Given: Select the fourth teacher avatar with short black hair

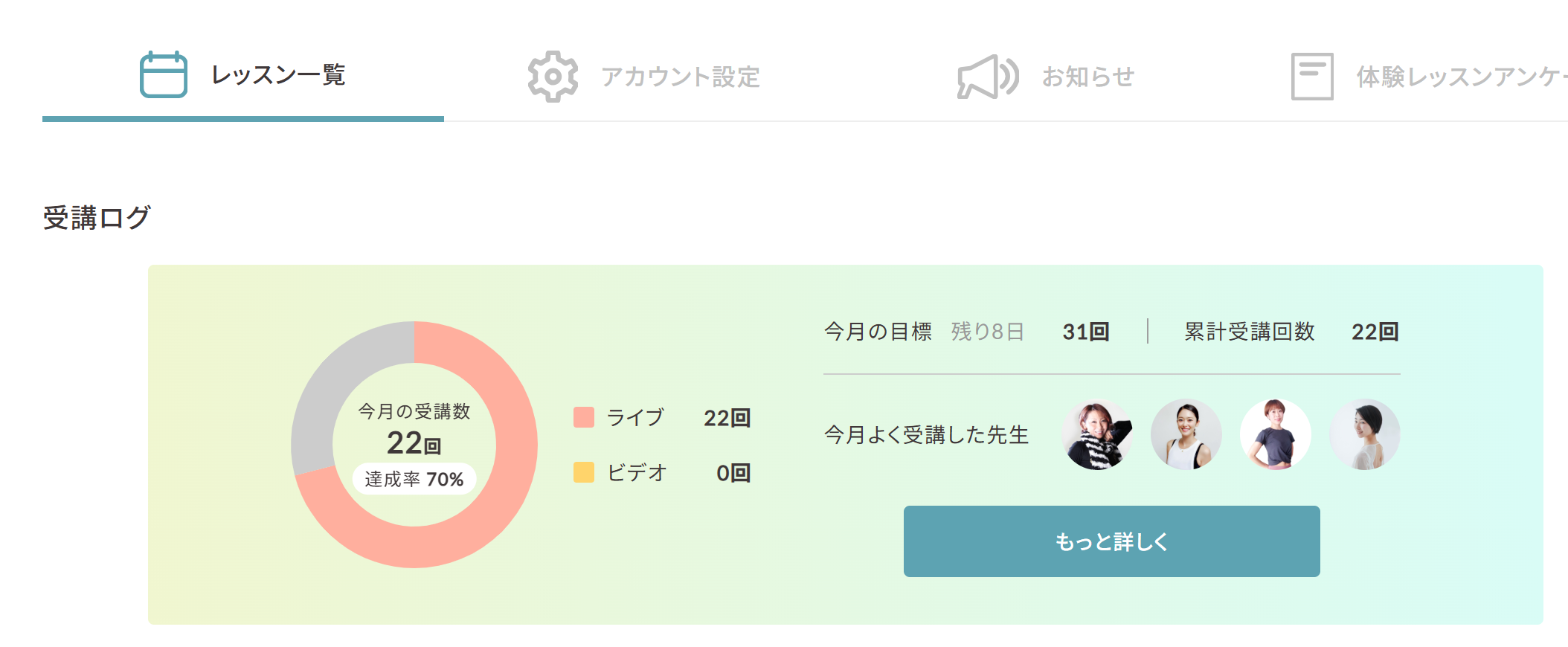Looking at the screenshot, I should tap(1365, 435).
